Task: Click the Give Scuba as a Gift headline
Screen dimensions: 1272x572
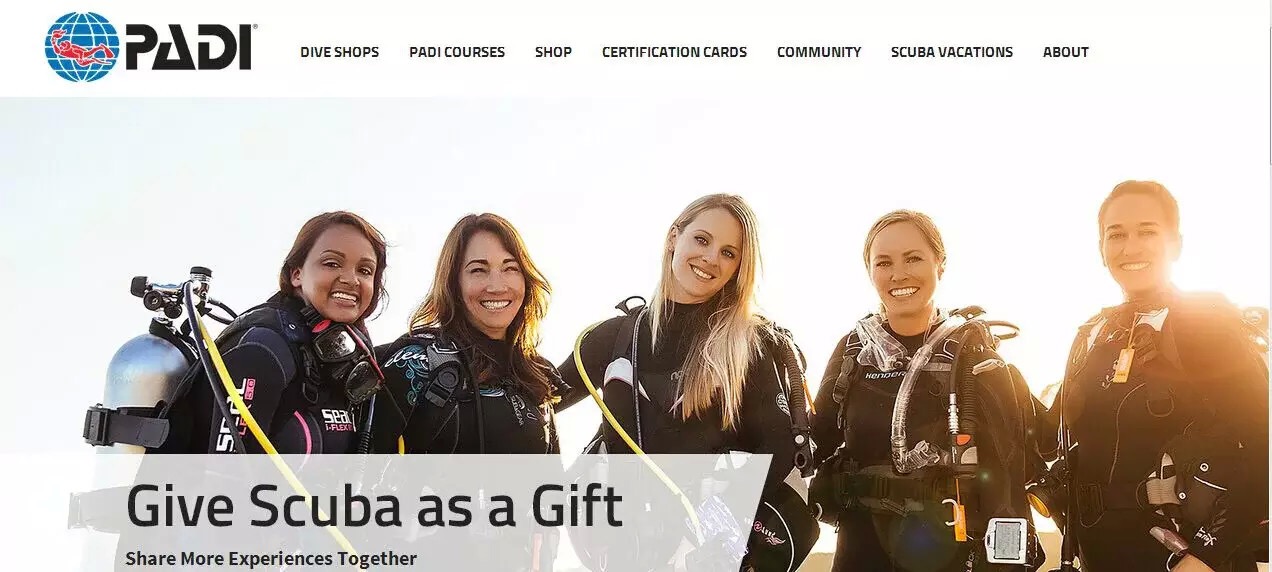Action: 374,506
